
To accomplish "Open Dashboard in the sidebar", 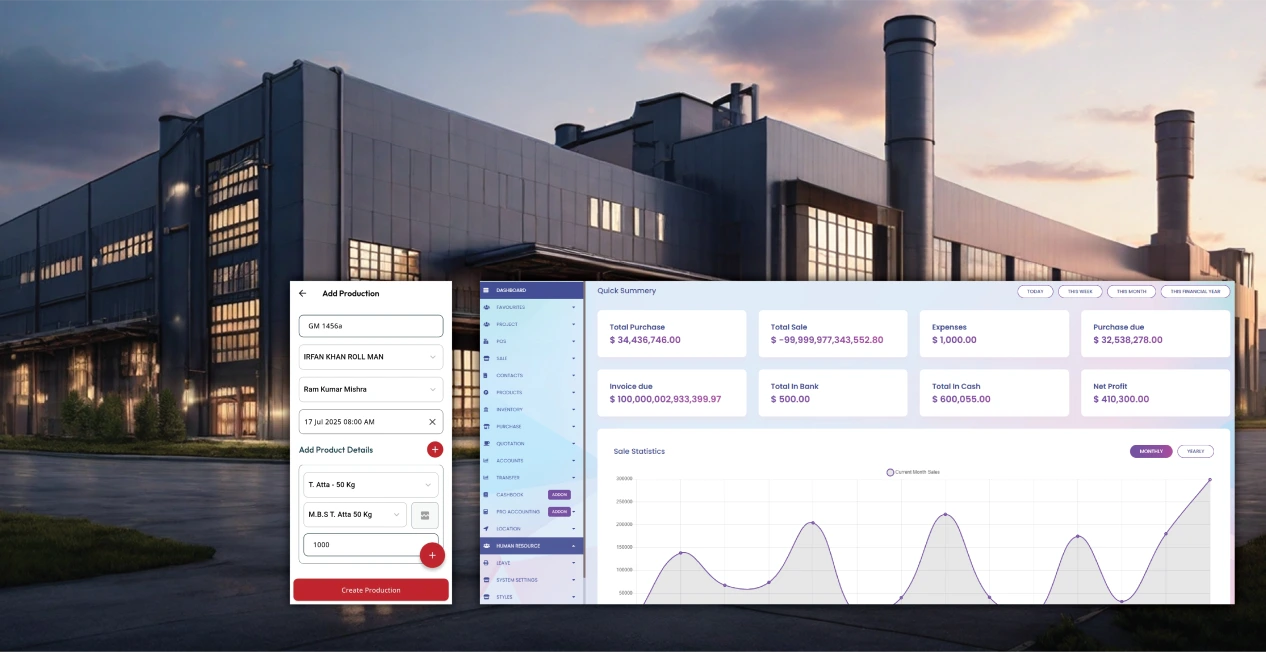I will 531,291.
